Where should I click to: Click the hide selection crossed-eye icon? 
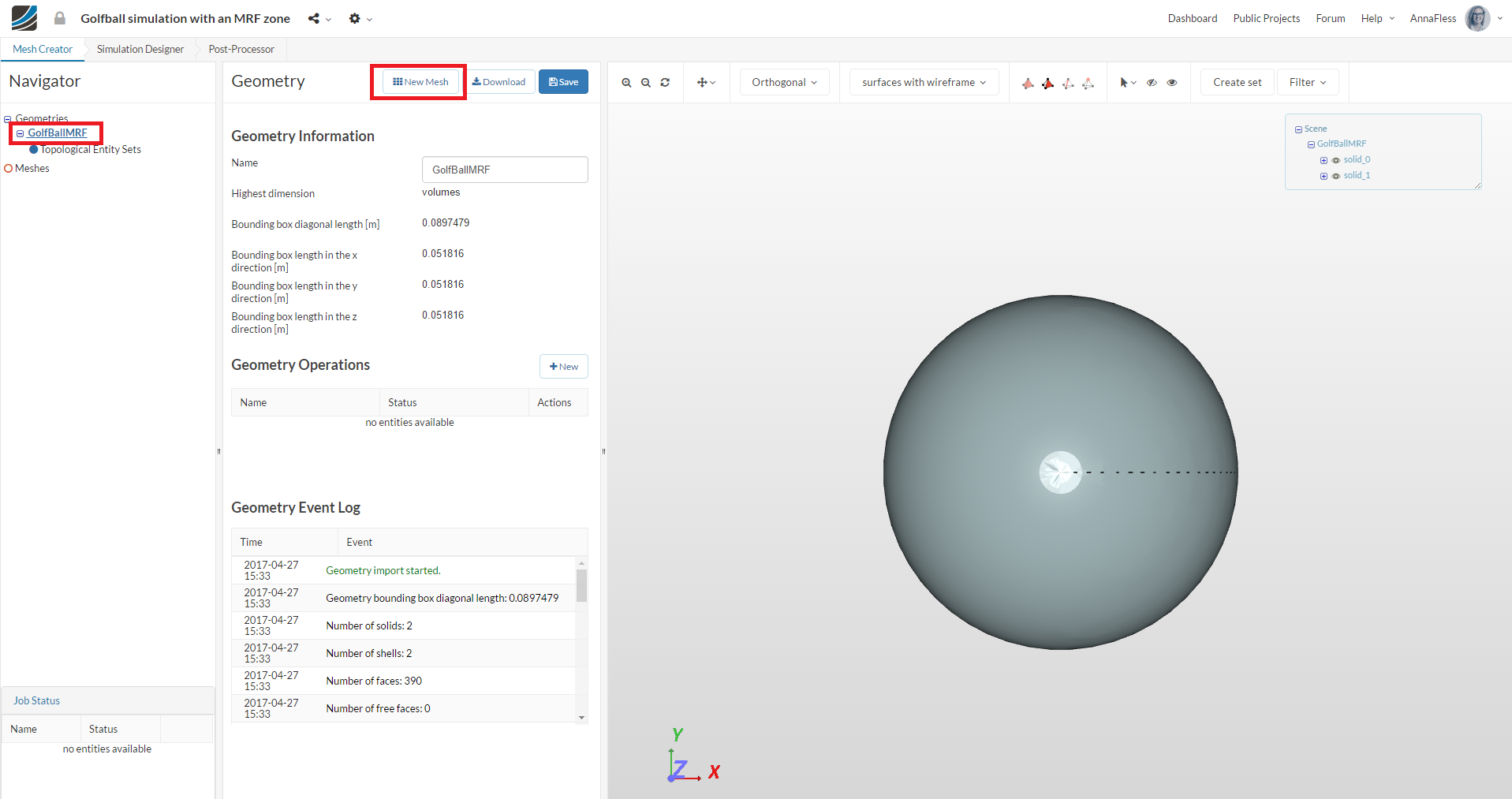tap(1152, 83)
